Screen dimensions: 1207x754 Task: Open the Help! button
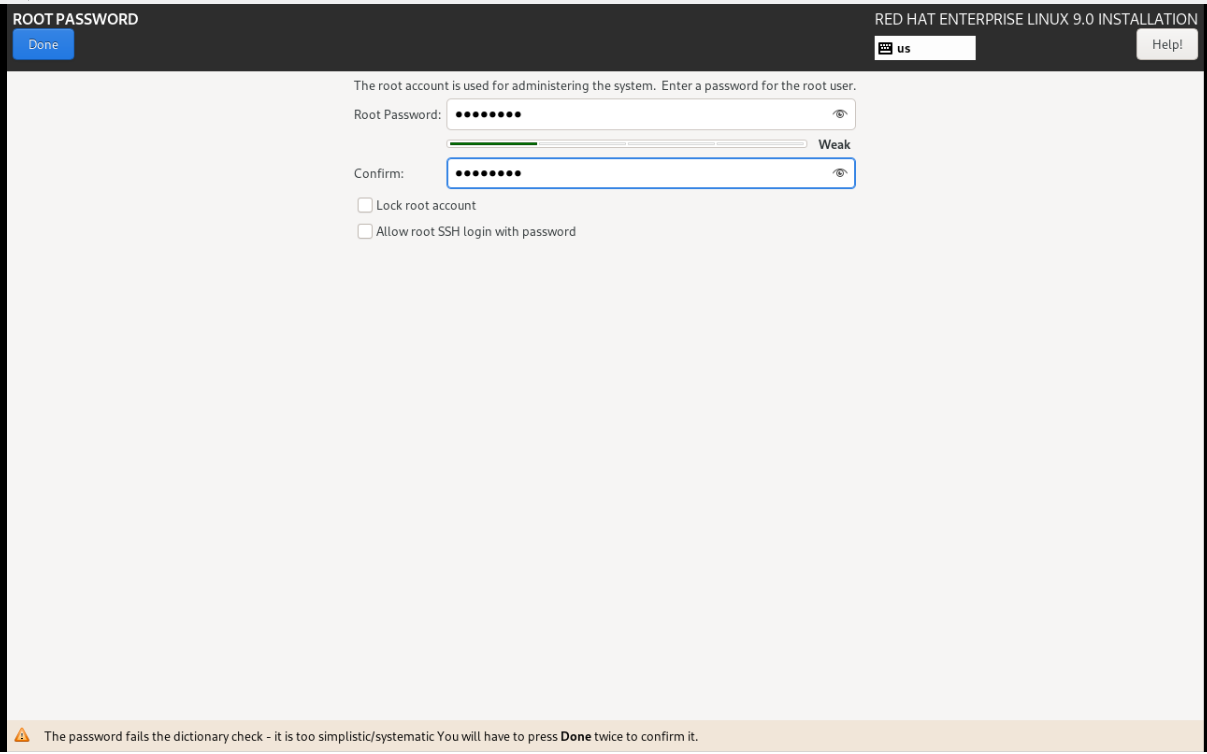pos(1168,44)
